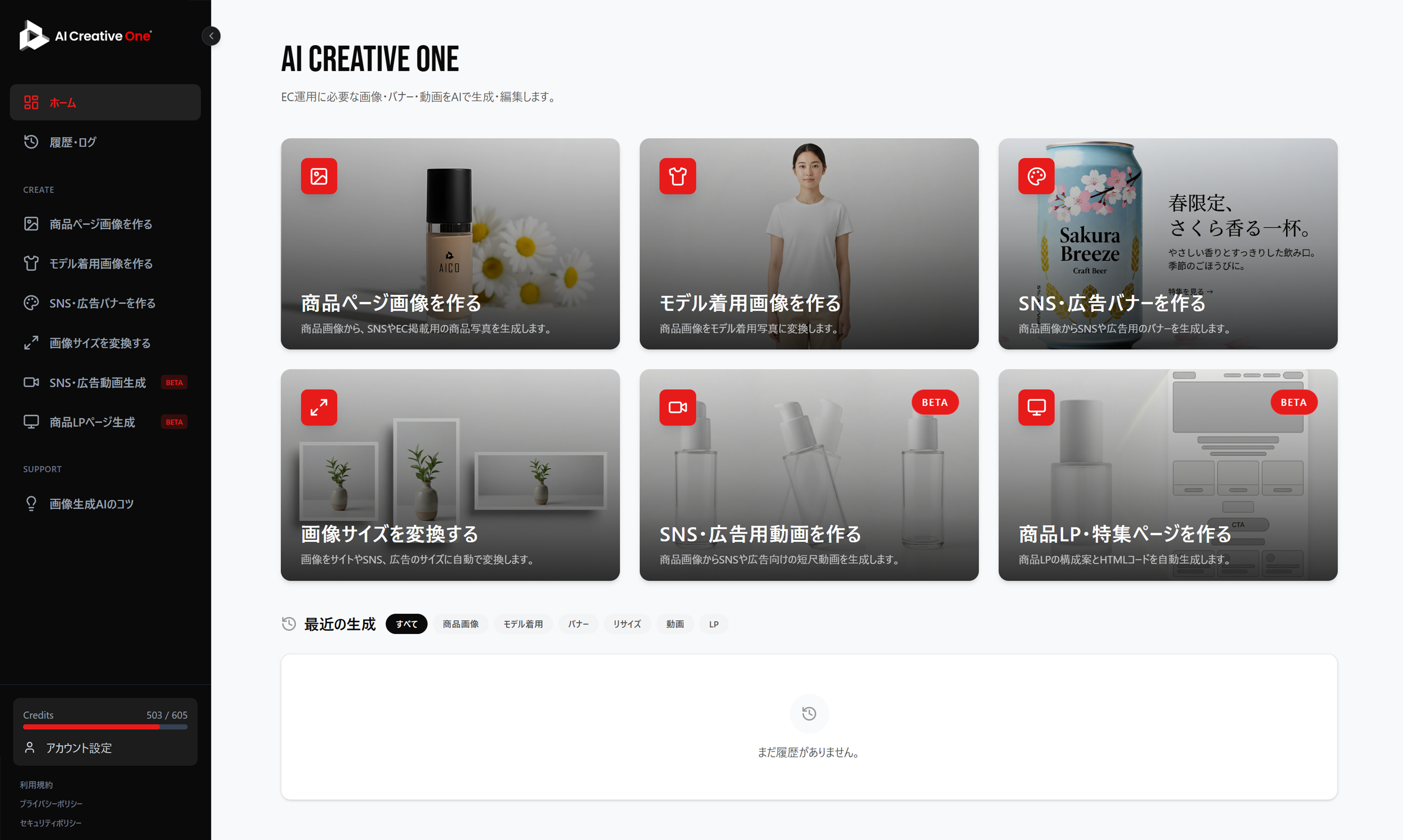Click video camera icon on 動画 card

pos(677,407)
